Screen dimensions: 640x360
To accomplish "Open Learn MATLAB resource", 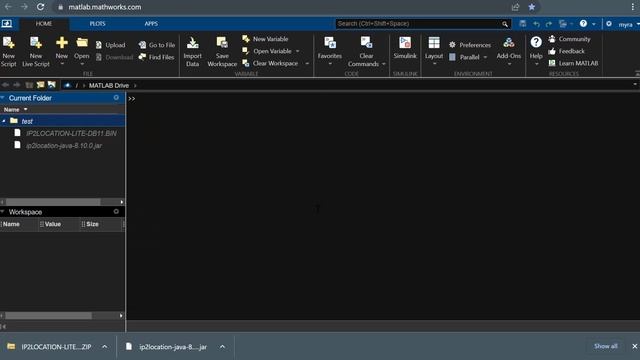I will (x=573, y=63).
